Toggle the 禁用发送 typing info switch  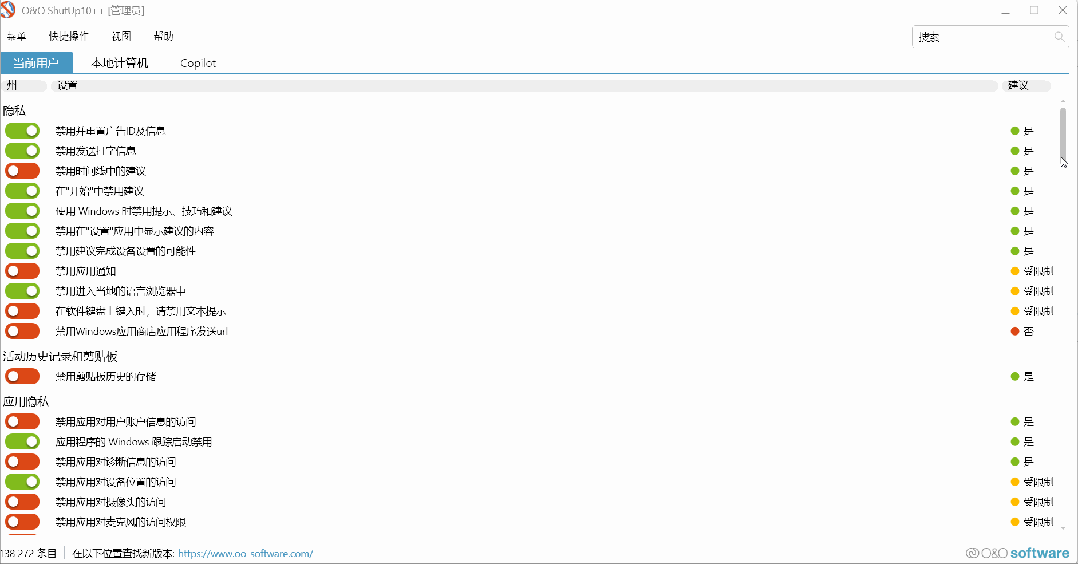pos(23,151)
